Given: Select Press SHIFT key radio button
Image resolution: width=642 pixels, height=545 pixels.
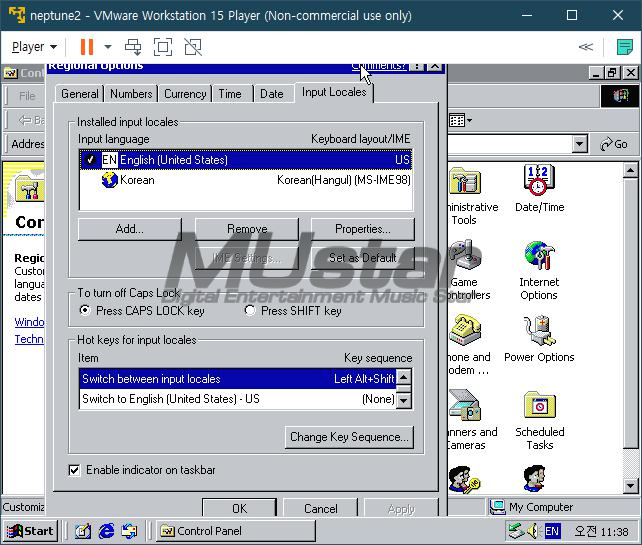Looking at the screenshot, I should tap(250, 310).
